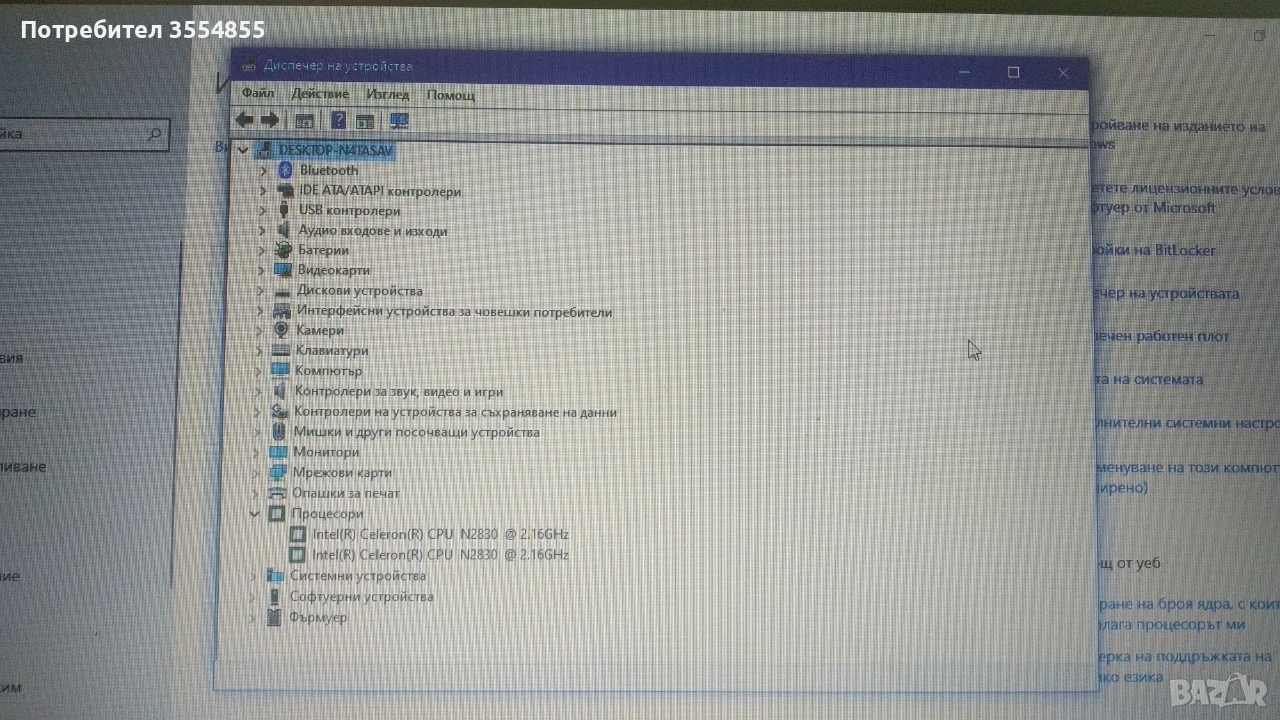The image size is (1280, 720).
Task: Click the monitor icon beside Монитори
Action: pyautogui.click(x=280, y=452)
